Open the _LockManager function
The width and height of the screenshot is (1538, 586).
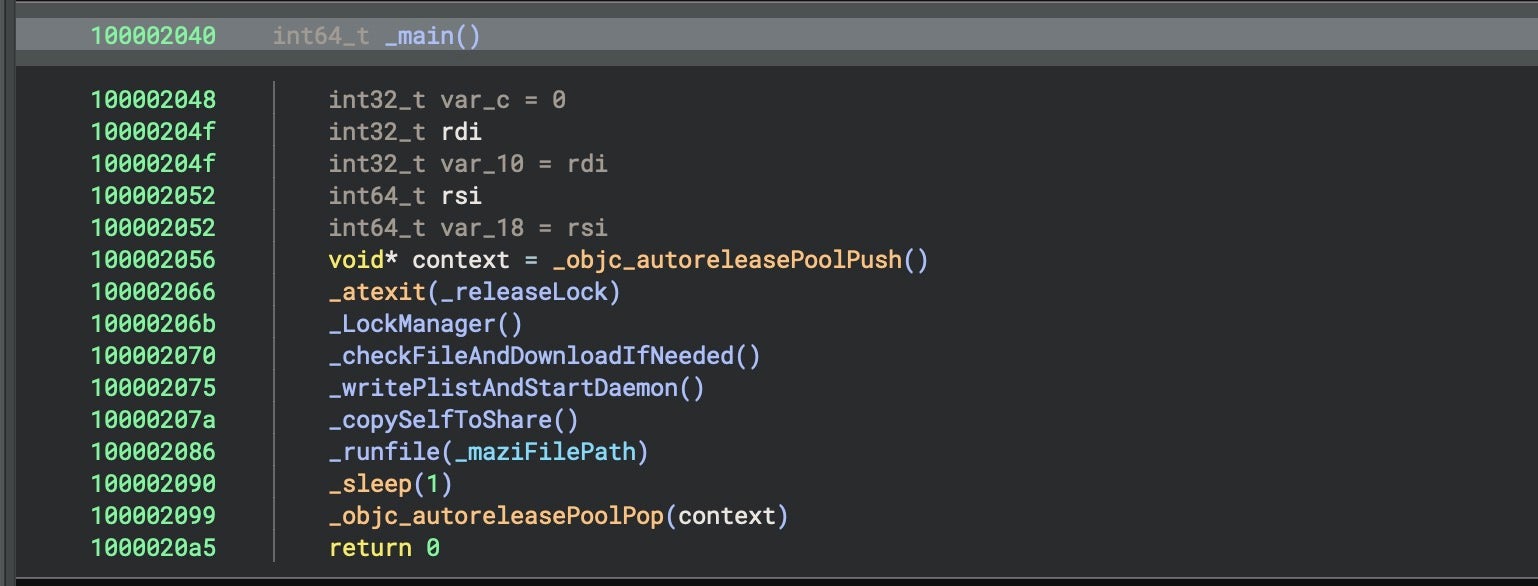[x=412, y=324]
